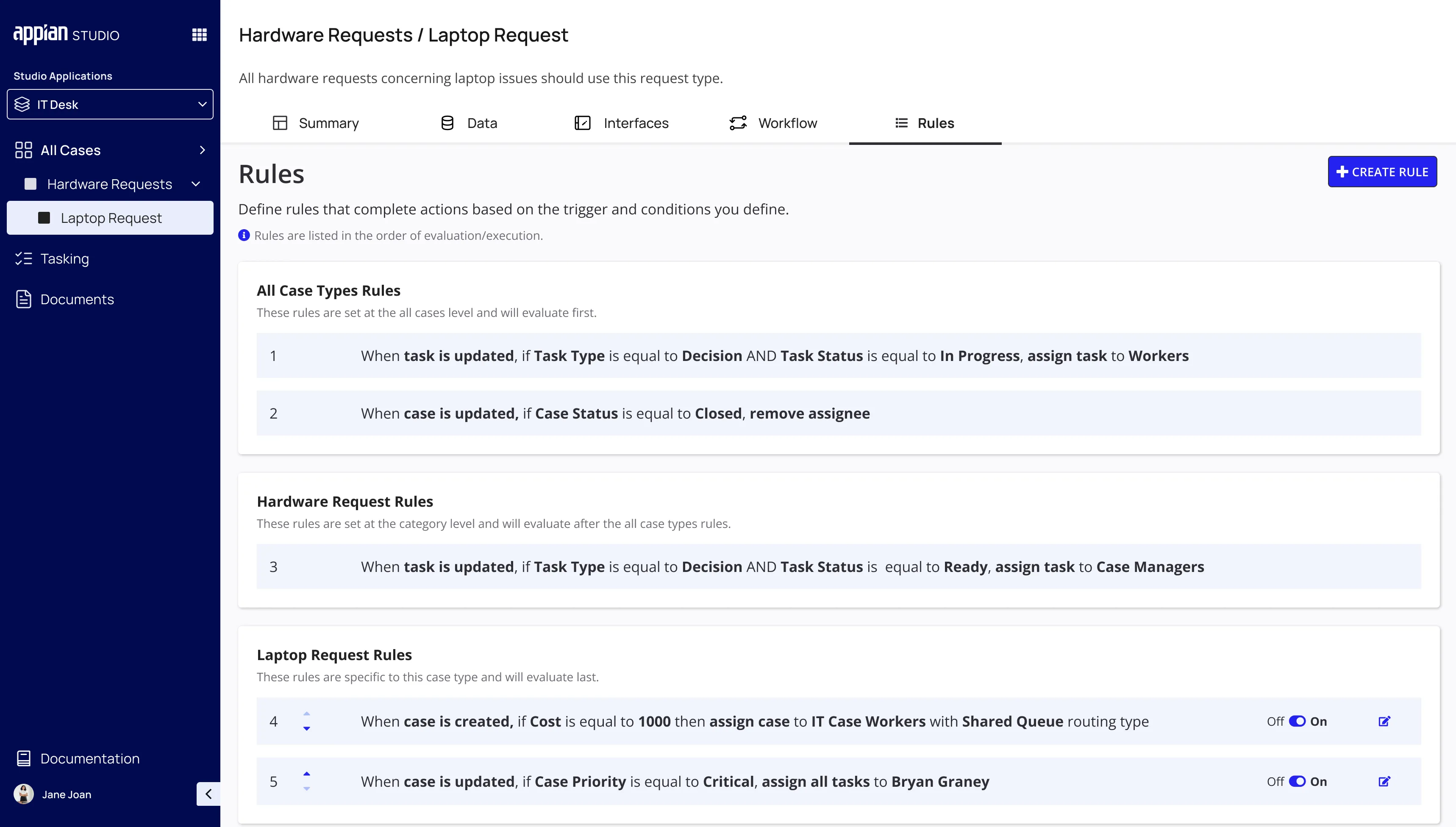
Task: Move rule 4 down with arrow
Action: click(307, 729)
